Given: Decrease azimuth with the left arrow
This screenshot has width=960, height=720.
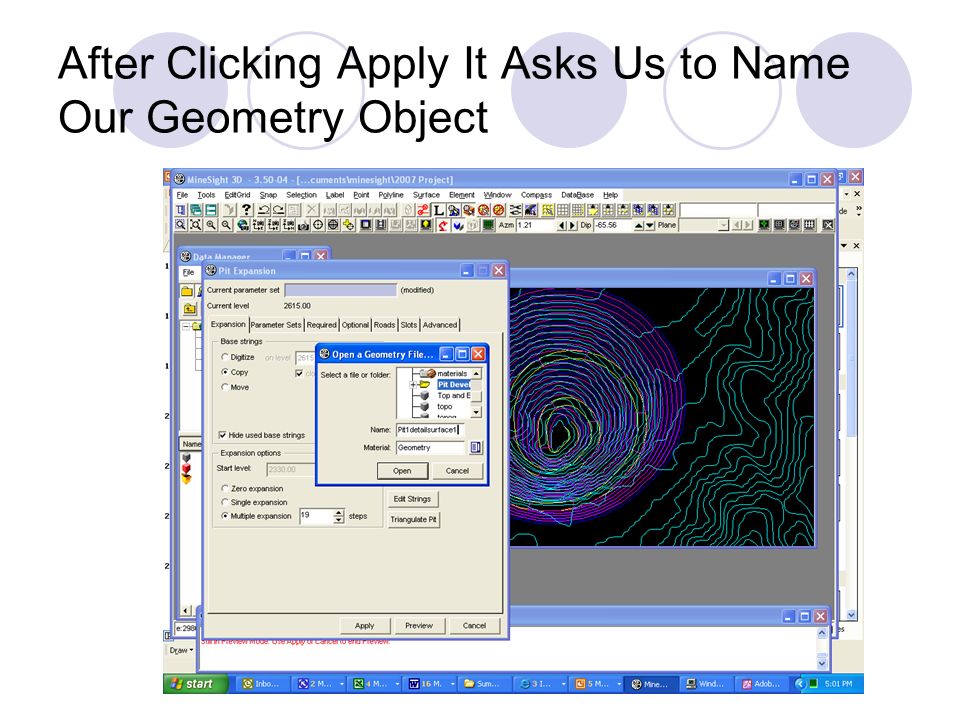Looking at the screenshot, I should pos(561,226).
